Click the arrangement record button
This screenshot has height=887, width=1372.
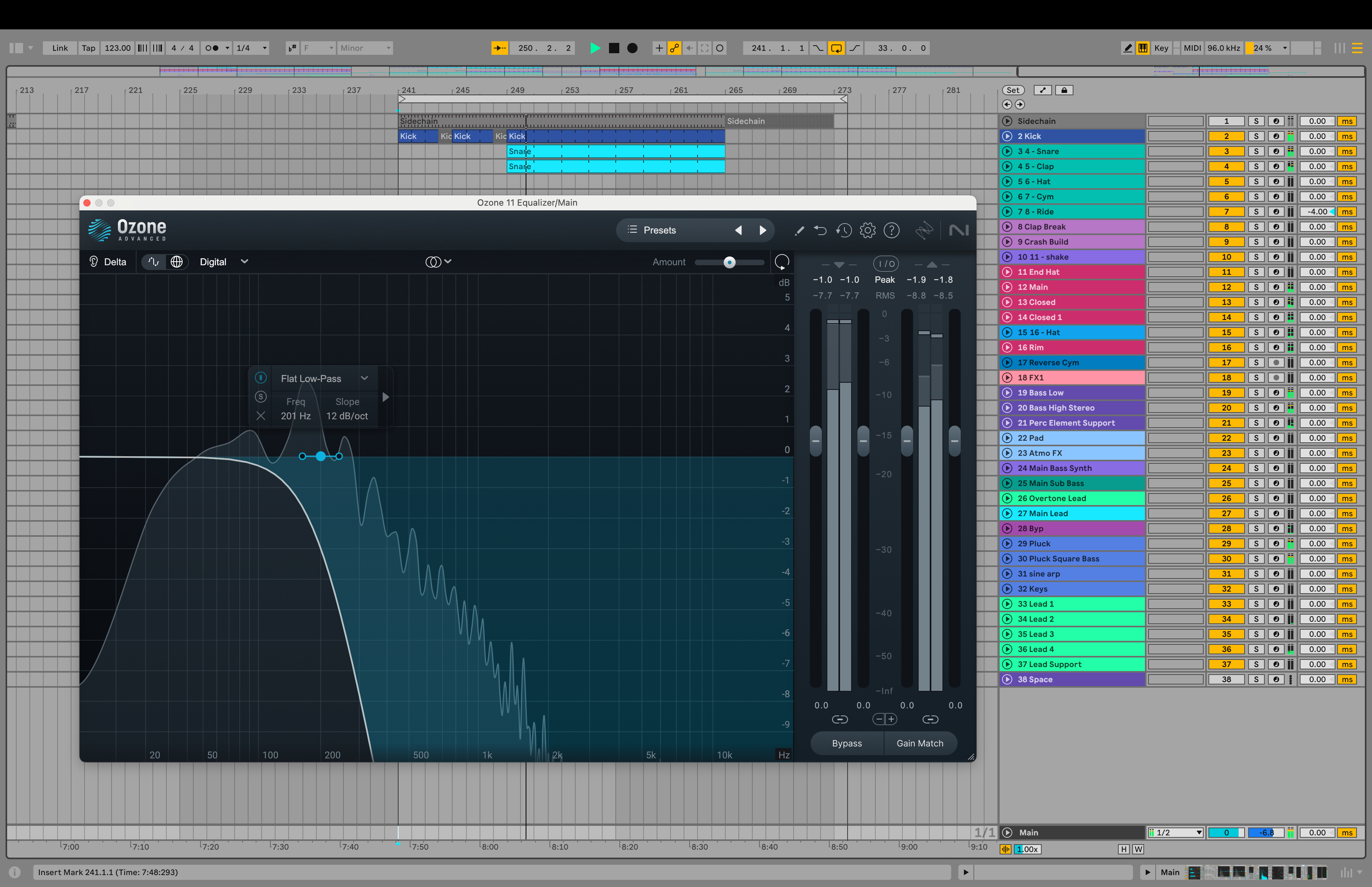[x=632, y=48]
